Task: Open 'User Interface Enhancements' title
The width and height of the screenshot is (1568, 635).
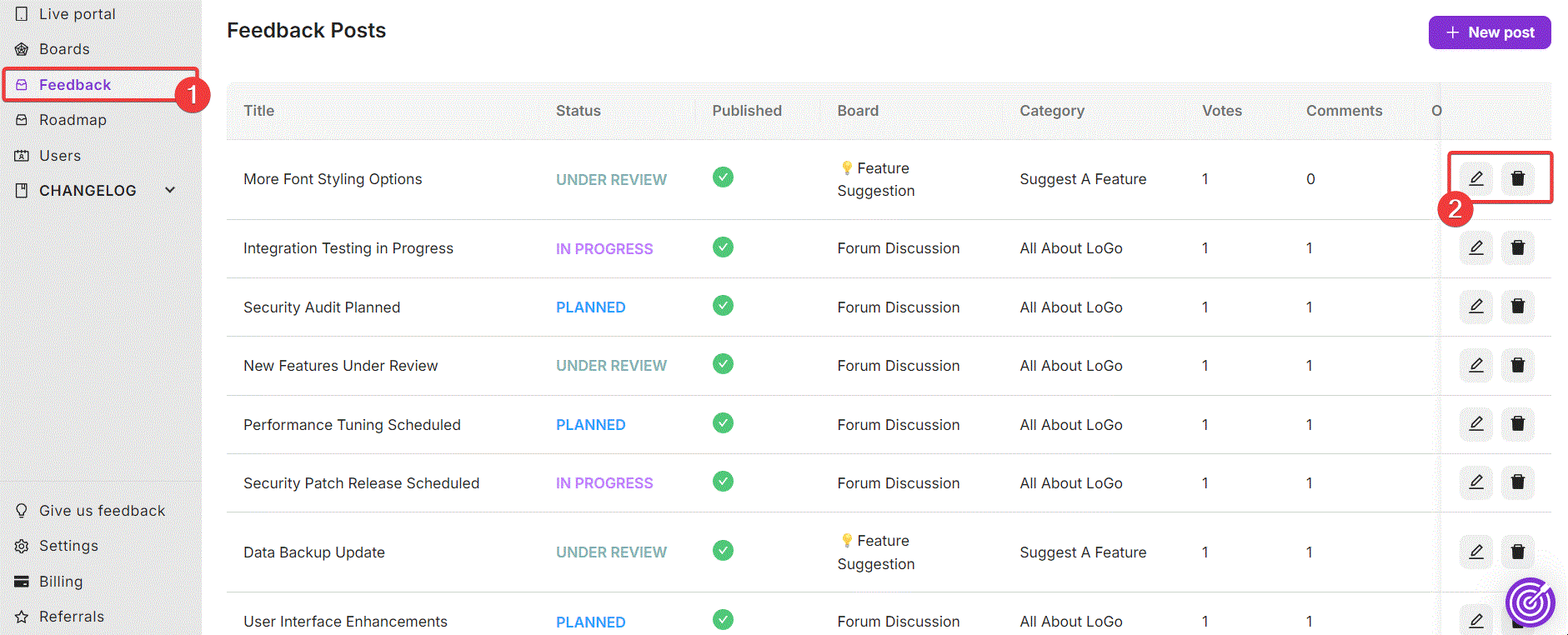Action: tap(345, 622)
